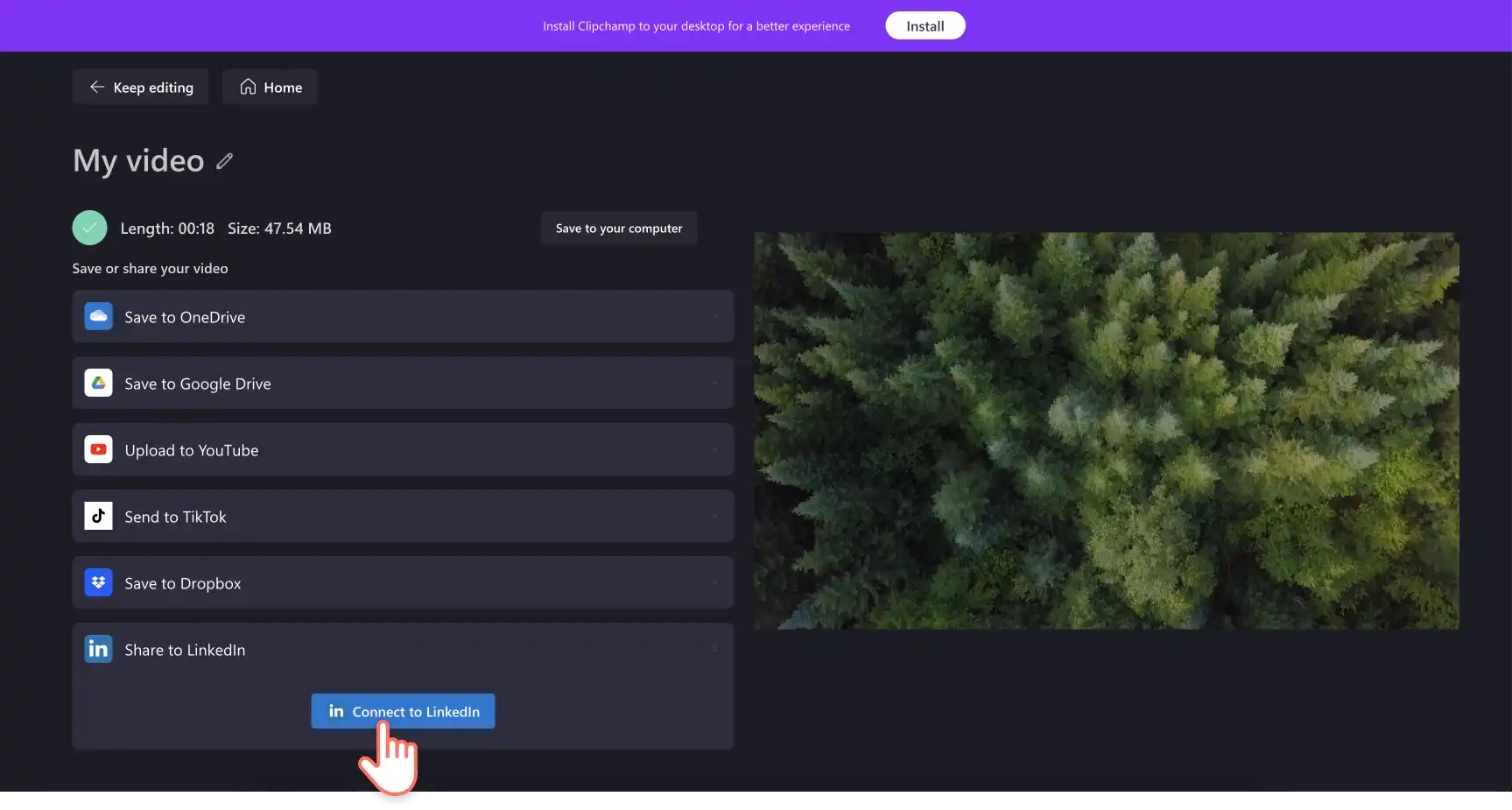Install Clipchamp from the top banner

pos(925,25)
